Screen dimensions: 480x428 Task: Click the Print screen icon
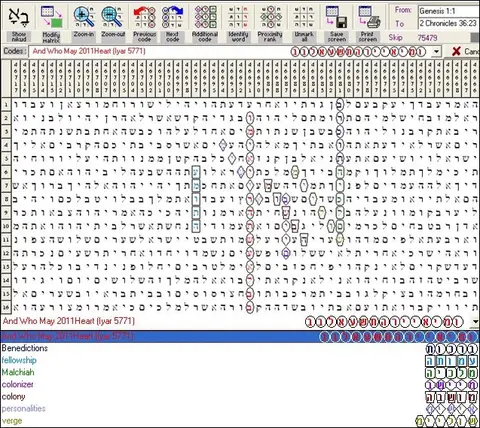(x=368, y=17)
